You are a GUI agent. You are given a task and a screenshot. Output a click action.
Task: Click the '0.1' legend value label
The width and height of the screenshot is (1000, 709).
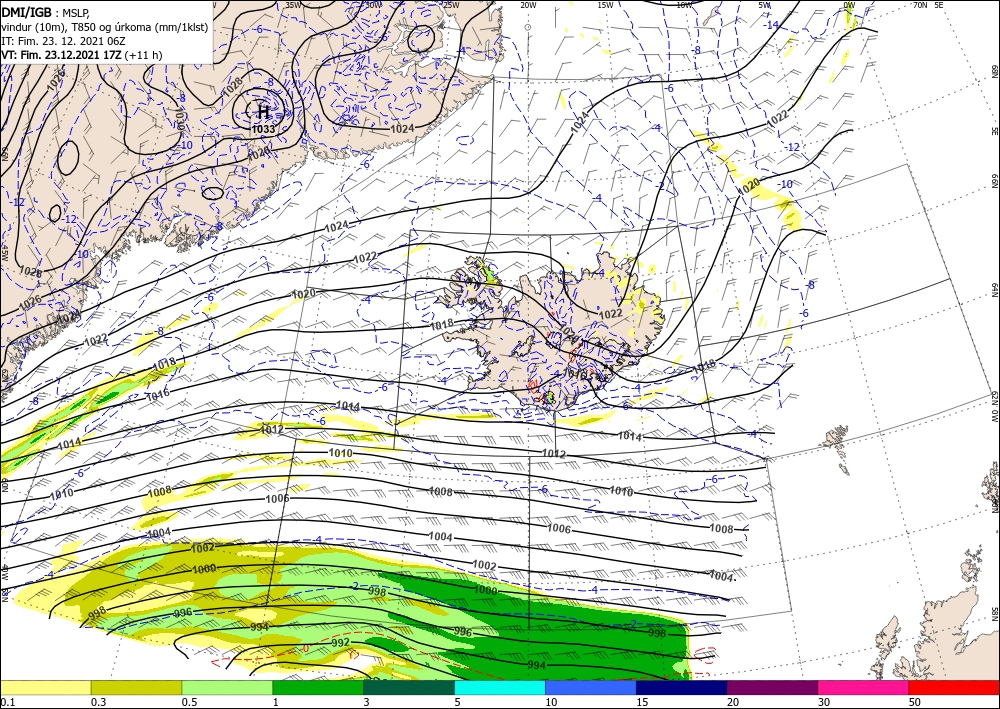click(6, 702)
